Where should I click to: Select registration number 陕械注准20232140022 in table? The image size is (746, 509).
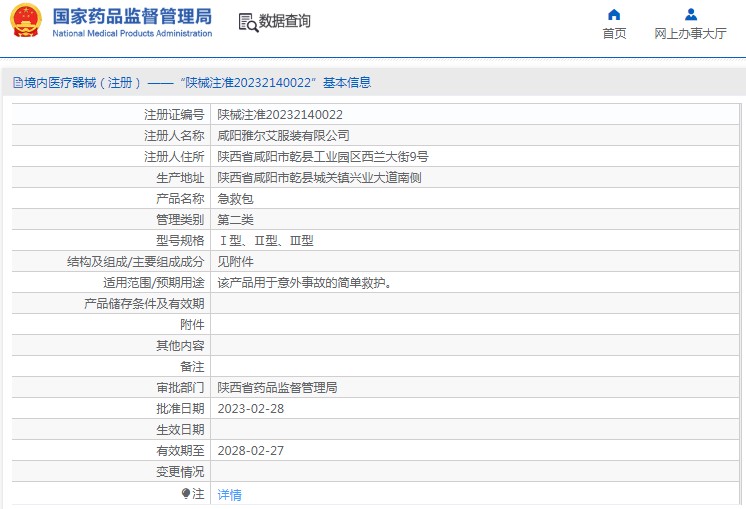(x=280, y=115)
